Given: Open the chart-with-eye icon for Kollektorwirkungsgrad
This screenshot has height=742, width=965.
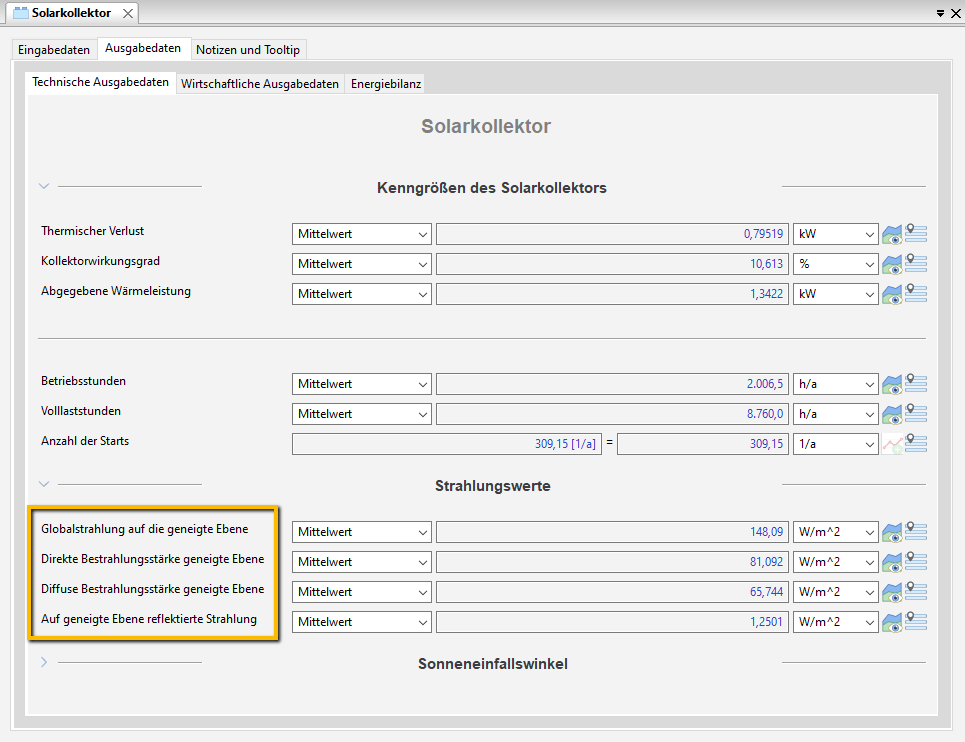Looking at the screenshot, I should (x=892, y=265).
